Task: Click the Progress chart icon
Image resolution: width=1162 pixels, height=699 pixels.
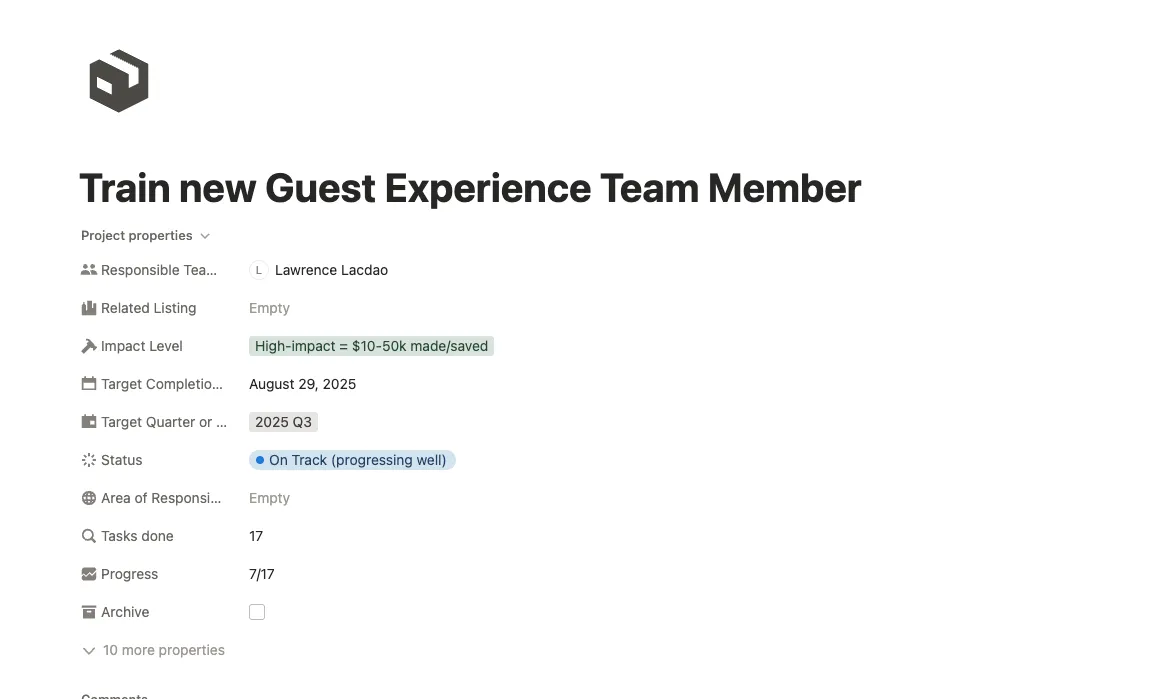Action: [89, 574]
